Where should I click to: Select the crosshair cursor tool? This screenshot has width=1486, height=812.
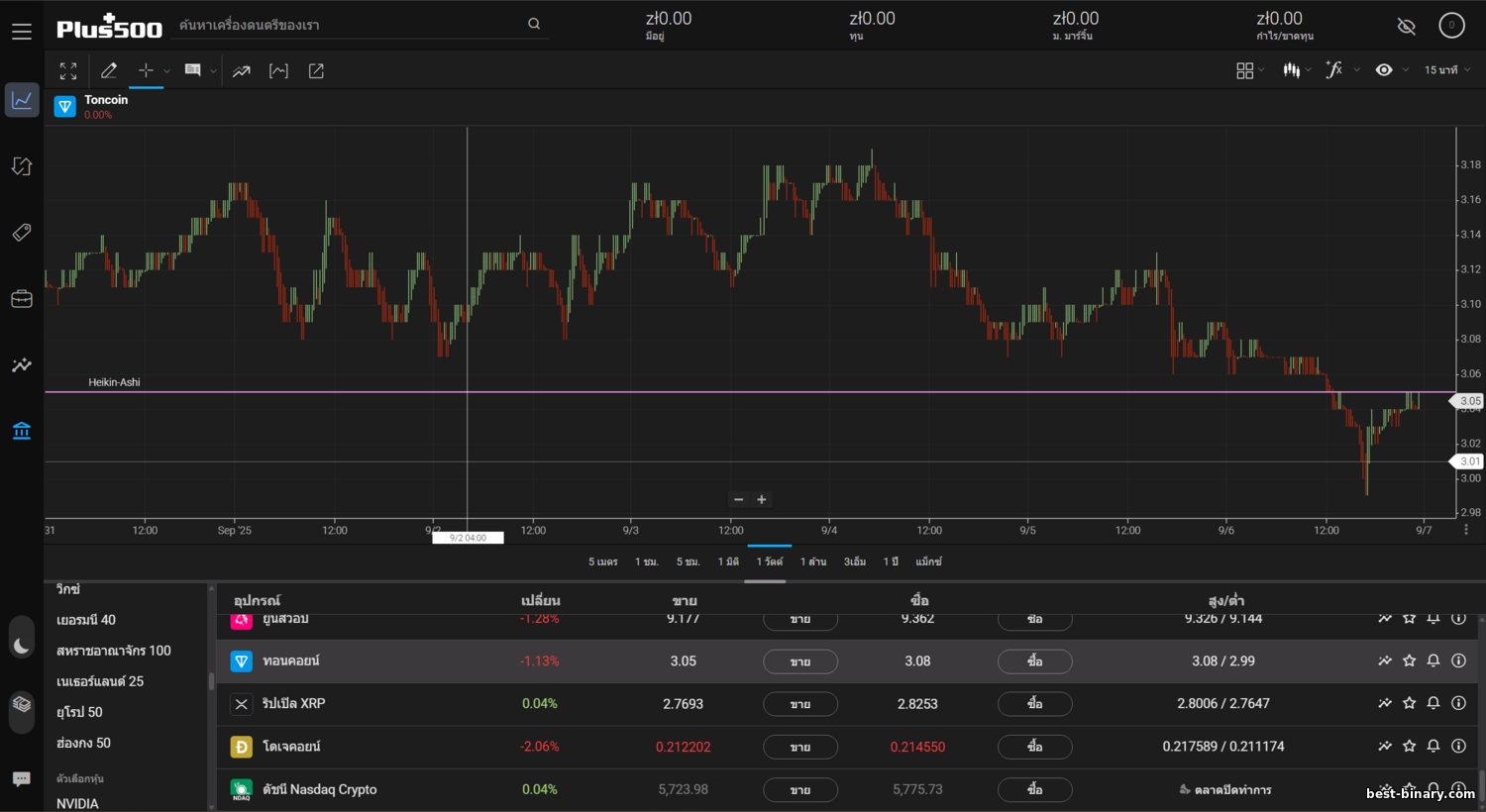coord(146,71)
